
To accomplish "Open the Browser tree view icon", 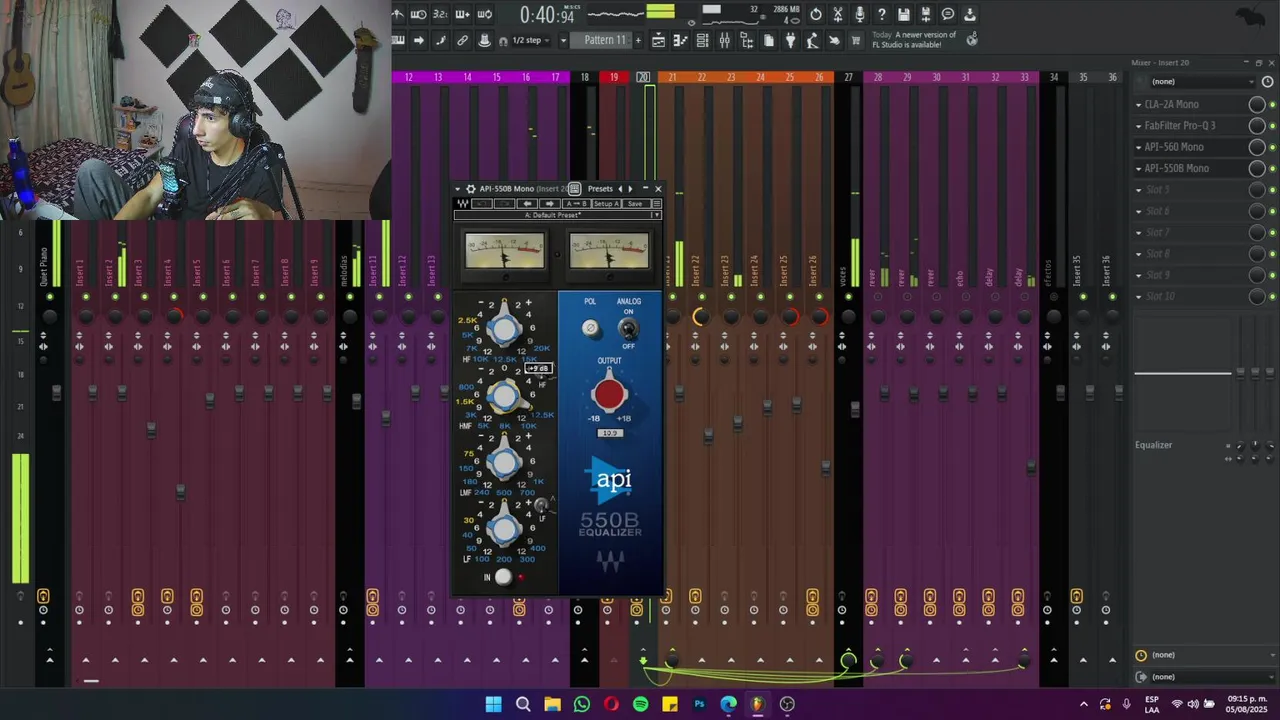I will (746, 40).
